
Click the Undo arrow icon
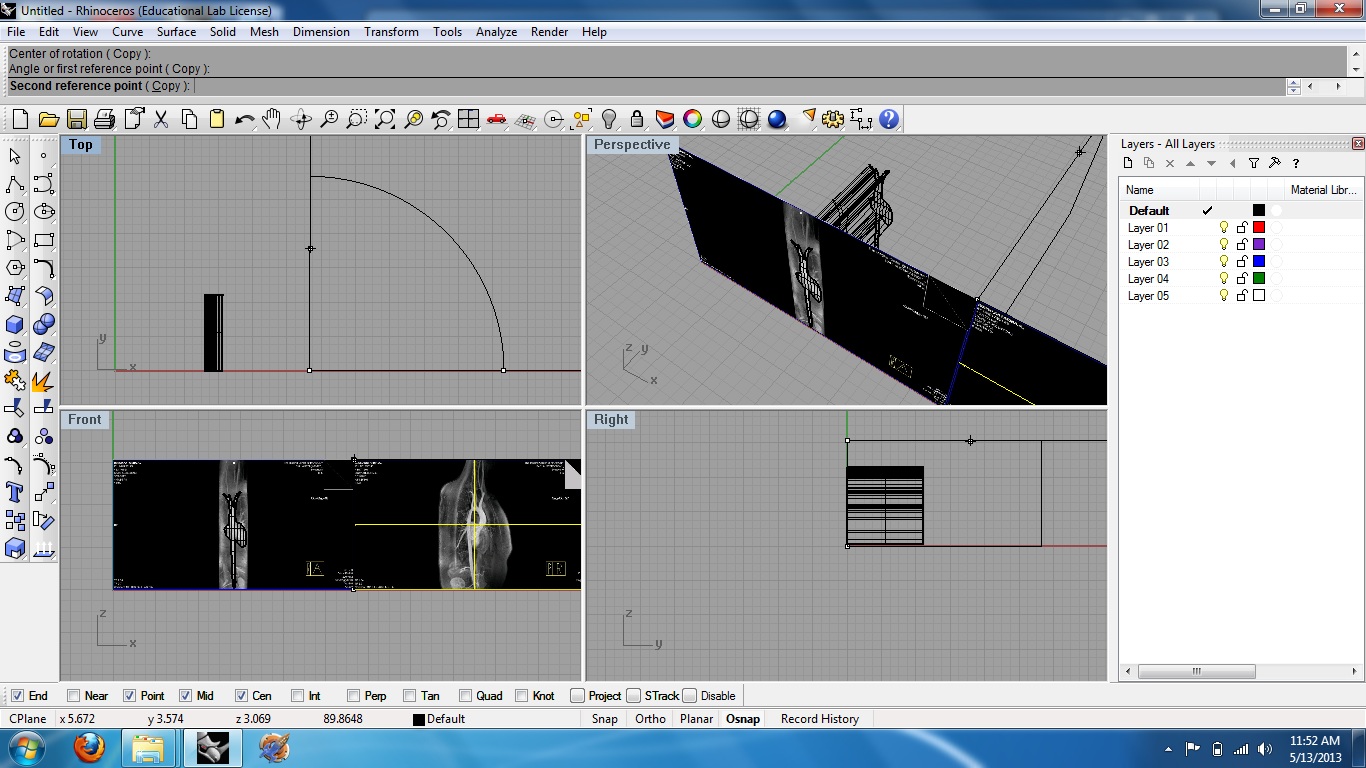click(244, 120)
